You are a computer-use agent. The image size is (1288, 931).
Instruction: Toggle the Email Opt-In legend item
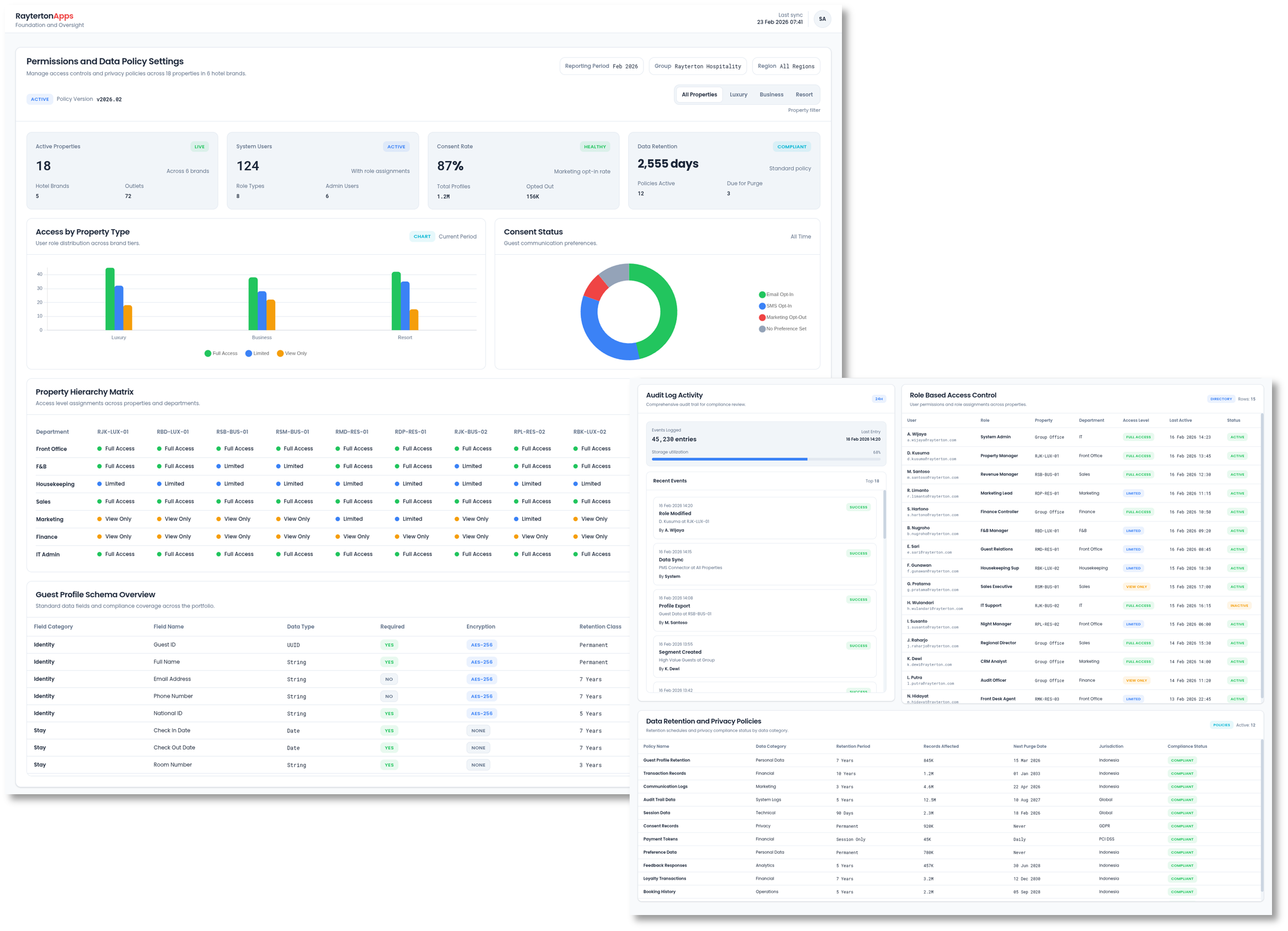780,294
